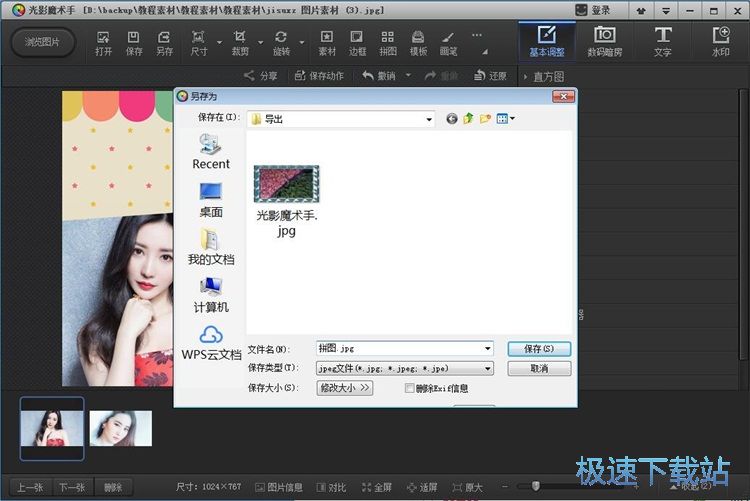Click the 分享 share button
The width and height of the screenshot is (750, 501).
pyautogui.click(x=261, y=76)
